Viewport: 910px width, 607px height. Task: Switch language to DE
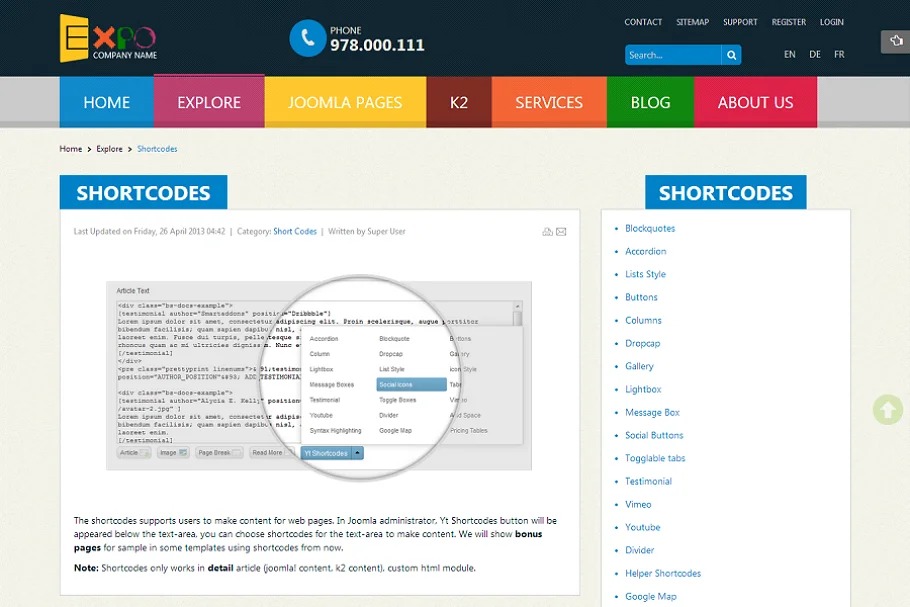click(x=815, y=55)
